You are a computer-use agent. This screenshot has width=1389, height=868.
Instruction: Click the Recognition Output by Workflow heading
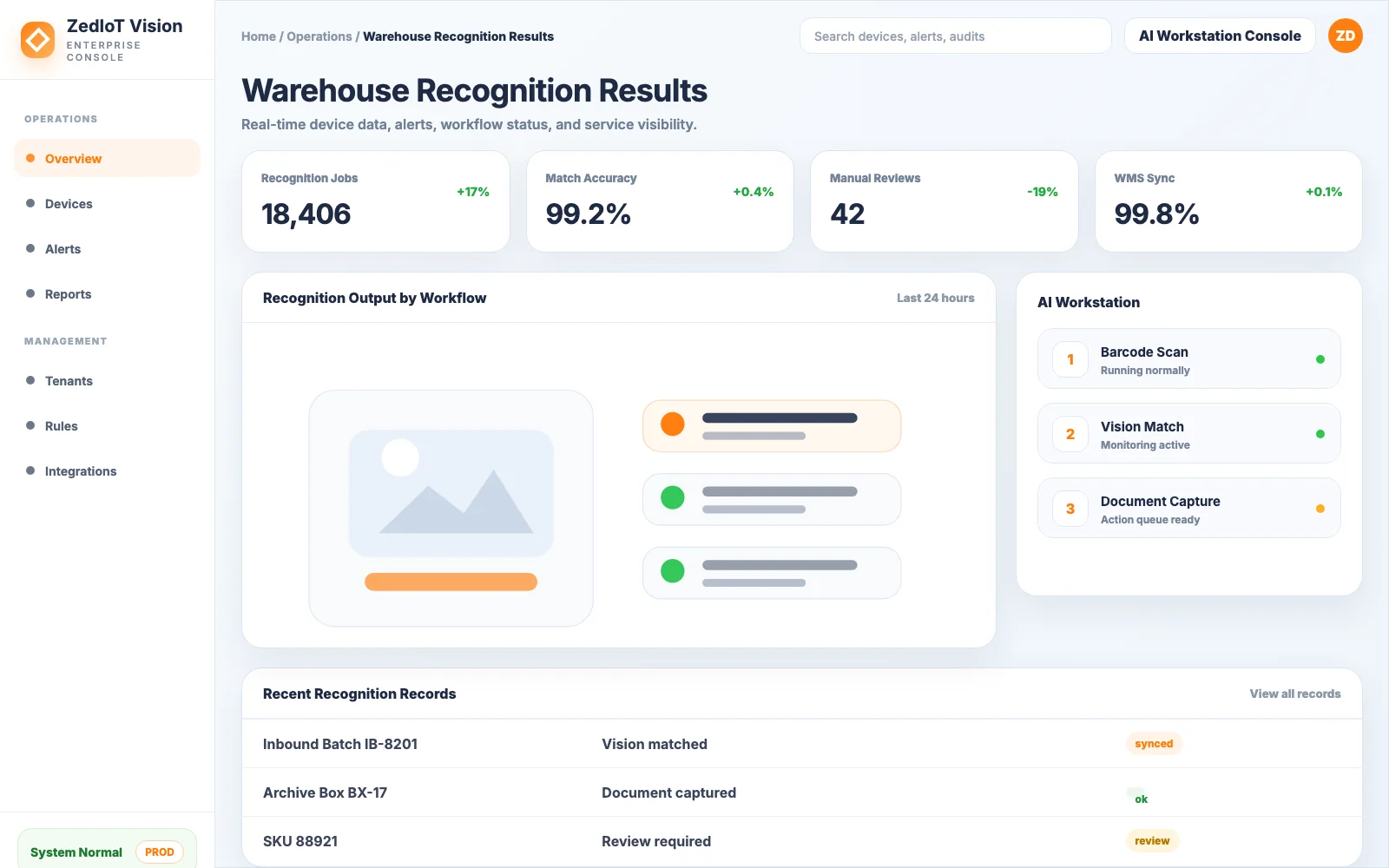374,298
